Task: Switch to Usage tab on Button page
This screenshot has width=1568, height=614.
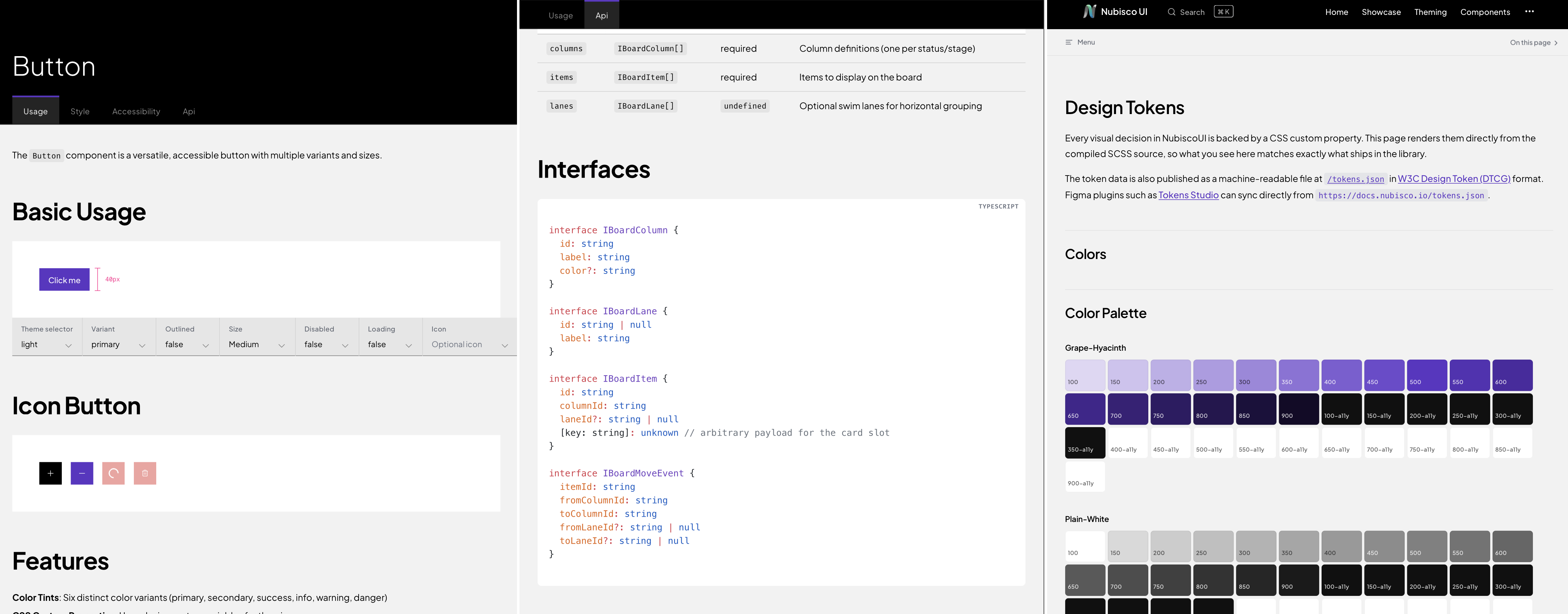Action: point(35,111)
